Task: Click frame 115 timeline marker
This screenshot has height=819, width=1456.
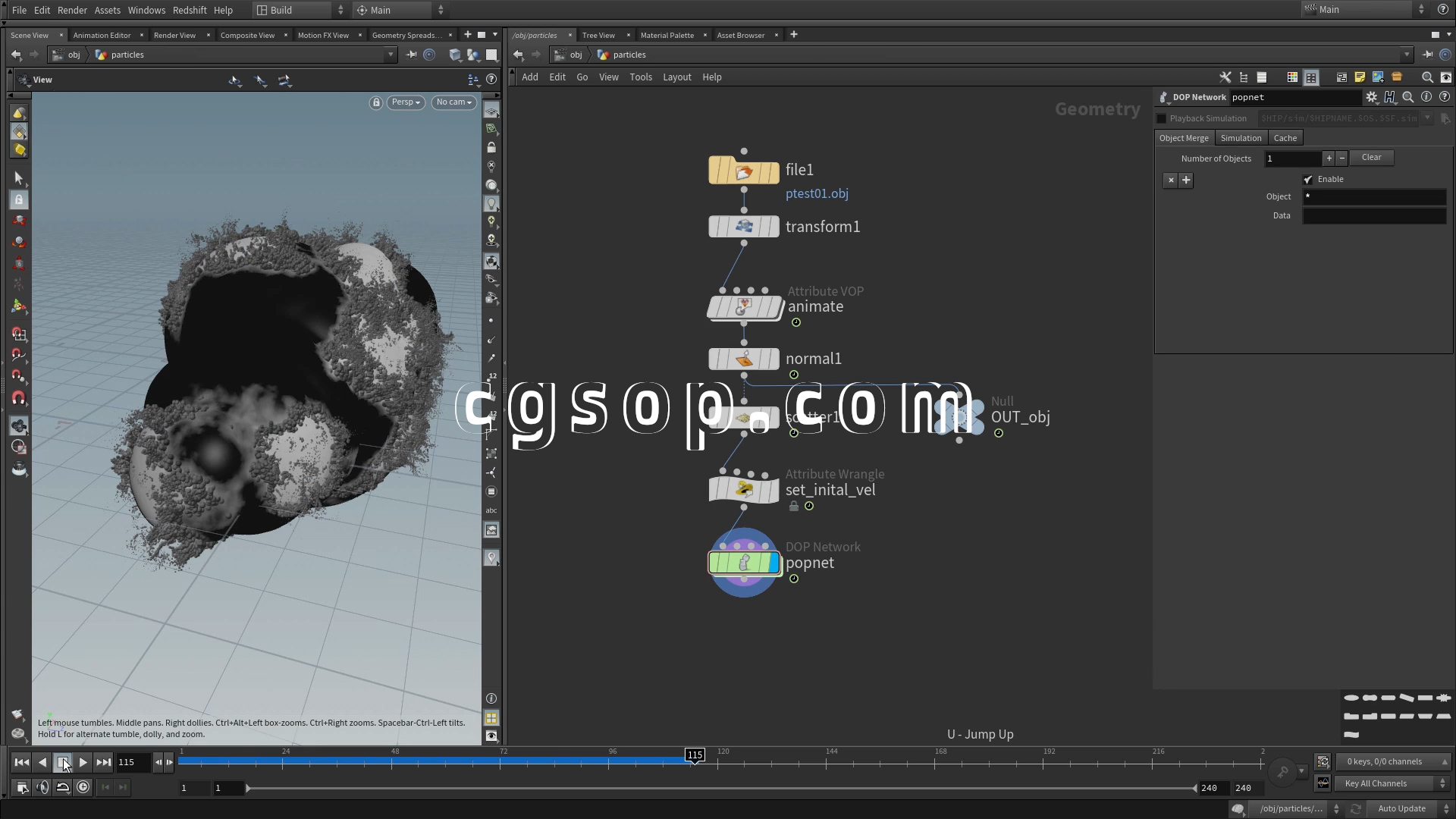Action: (695, 755)
